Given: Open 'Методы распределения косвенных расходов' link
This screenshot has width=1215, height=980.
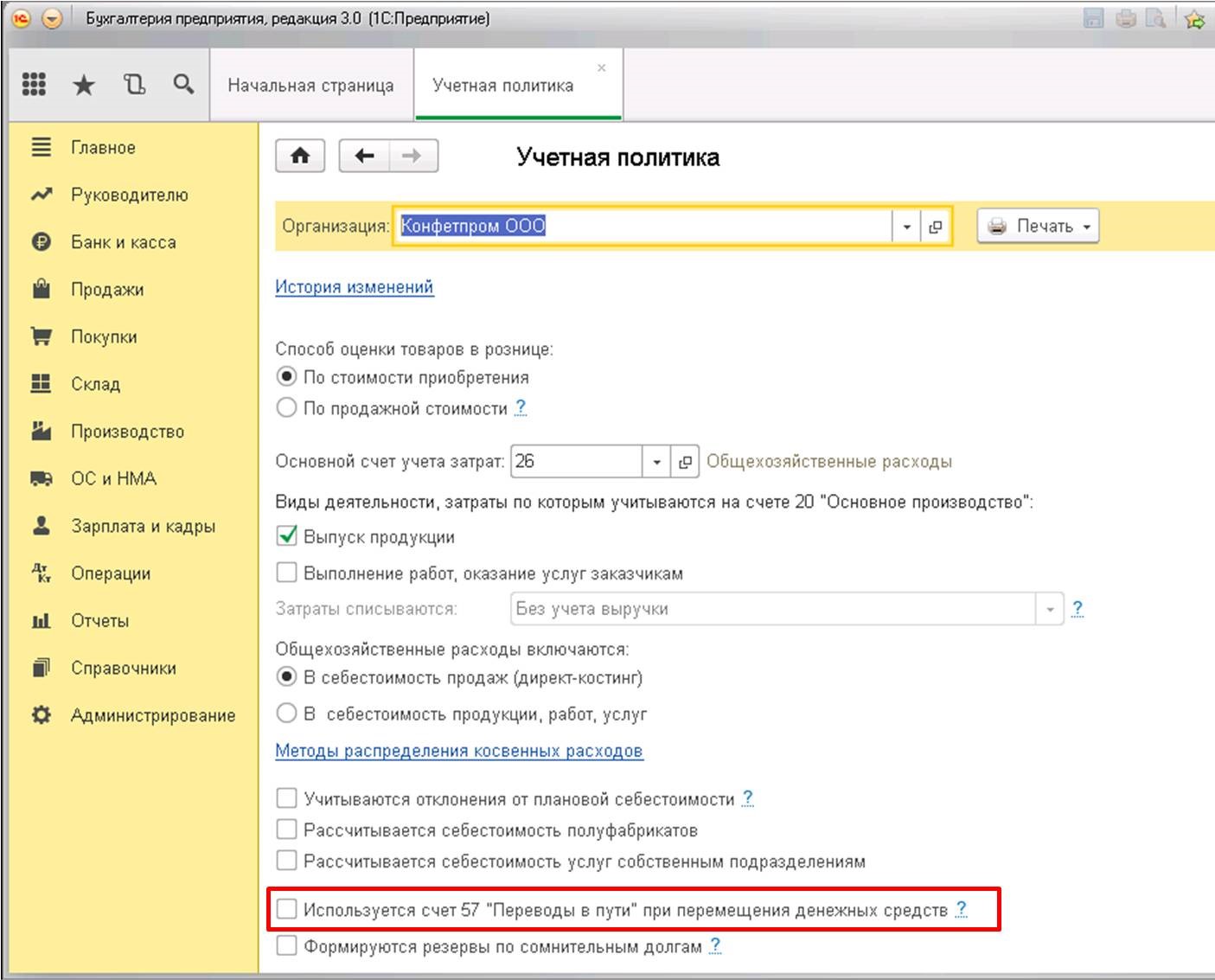Looking at the screenshot, I should 458,751.
